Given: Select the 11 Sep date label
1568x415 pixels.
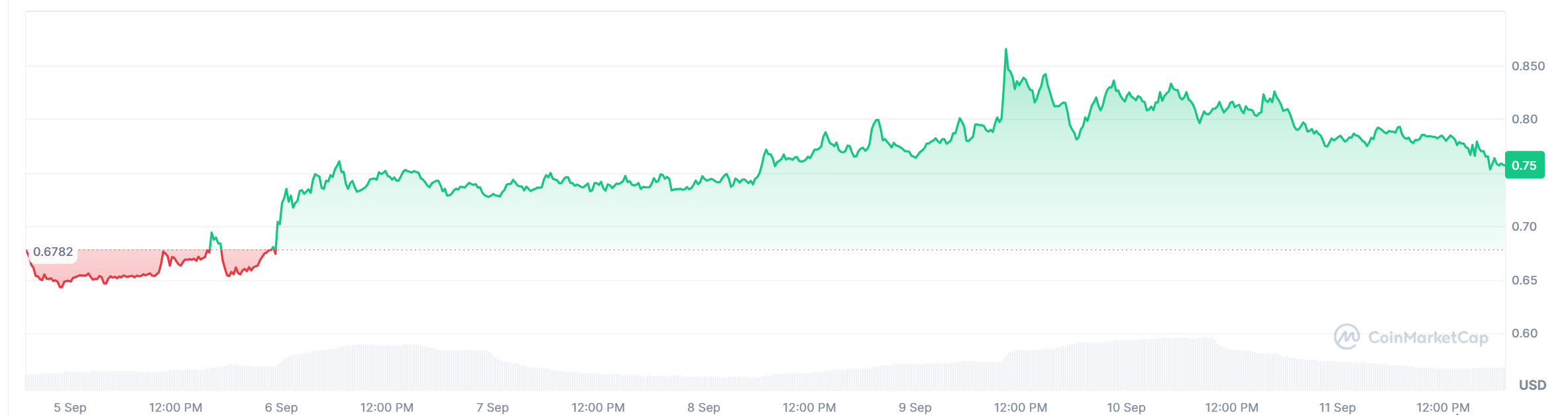Looking at the screenshot, I should 1337,408.
